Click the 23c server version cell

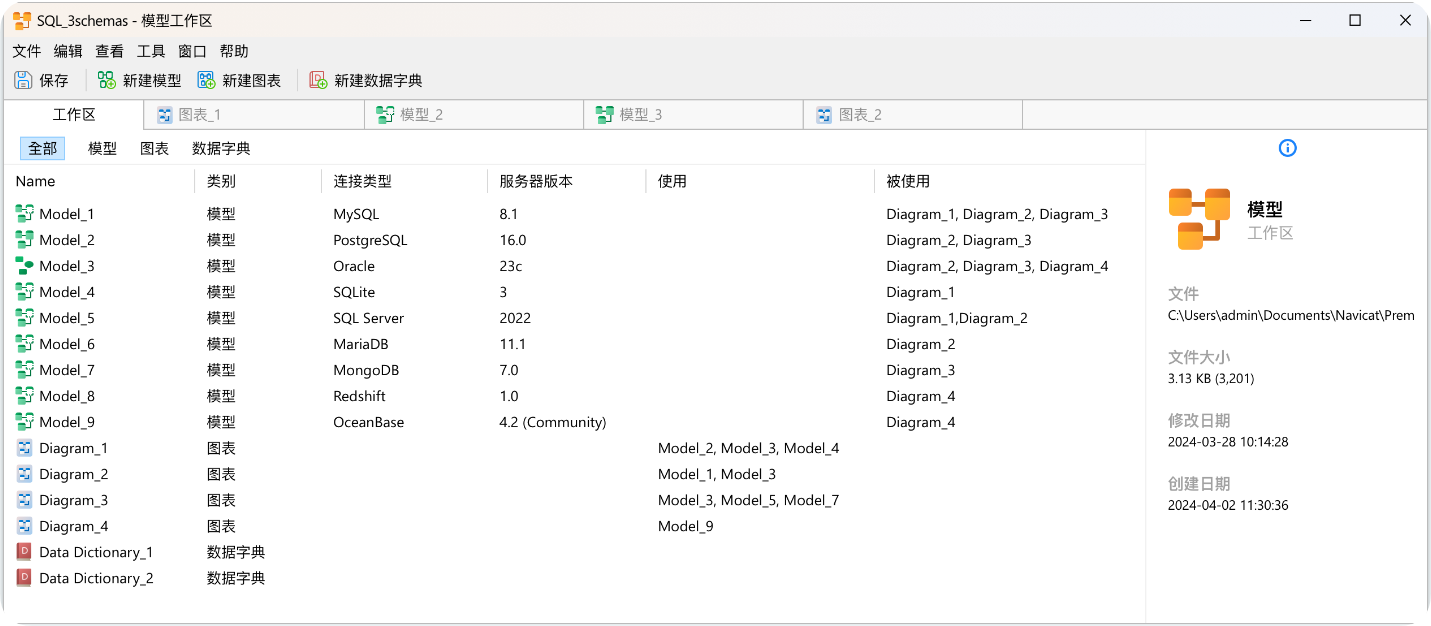click(511, 266)
